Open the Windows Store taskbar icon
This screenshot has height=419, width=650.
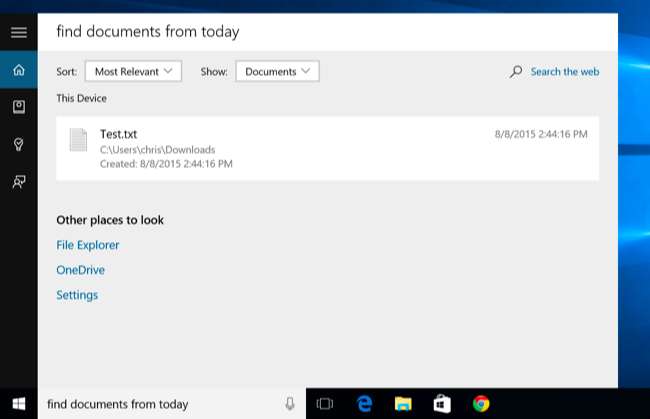[442, 404]
